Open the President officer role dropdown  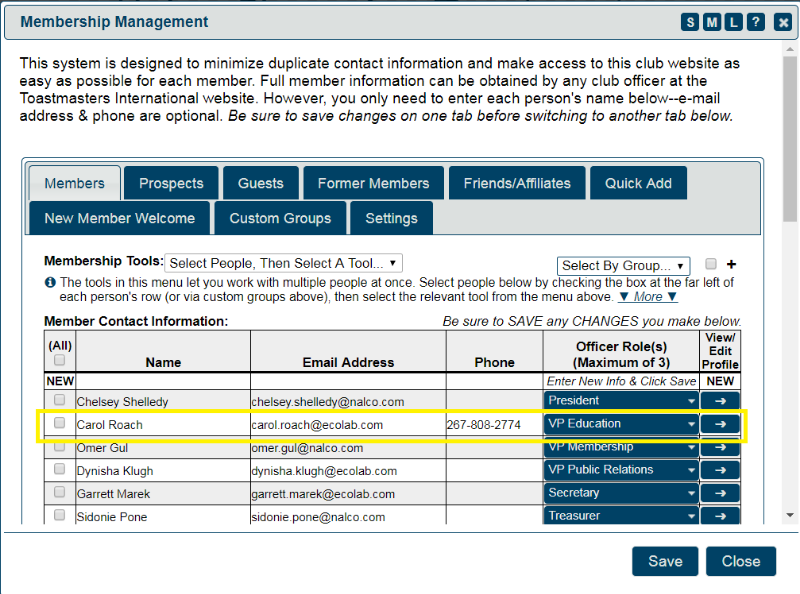click(621, 401)
